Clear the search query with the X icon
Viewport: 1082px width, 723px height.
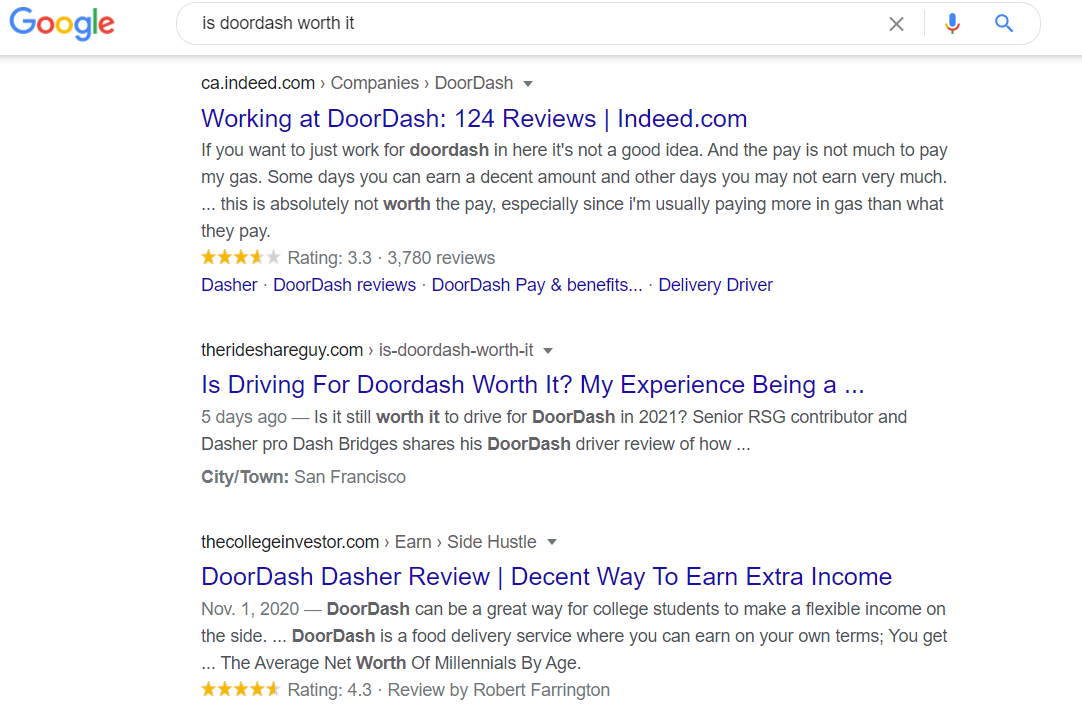point(896,24)
